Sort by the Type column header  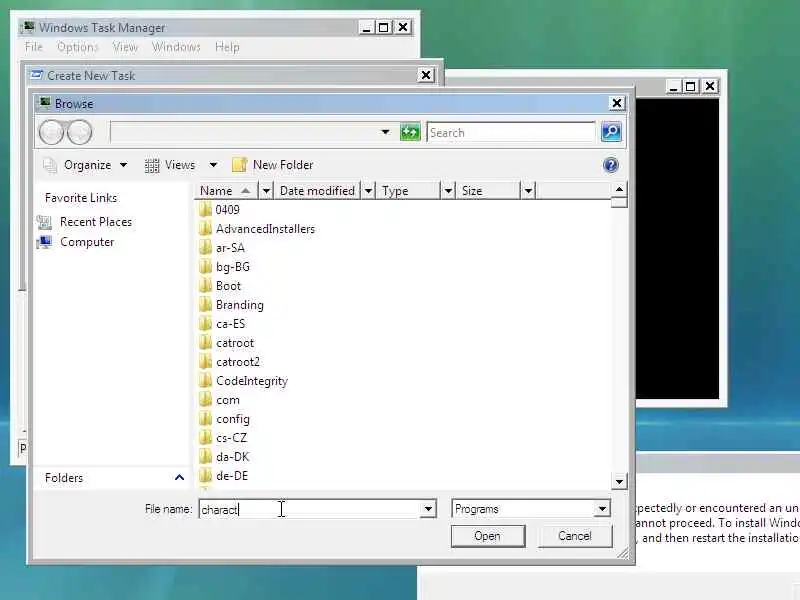(408, 191)
